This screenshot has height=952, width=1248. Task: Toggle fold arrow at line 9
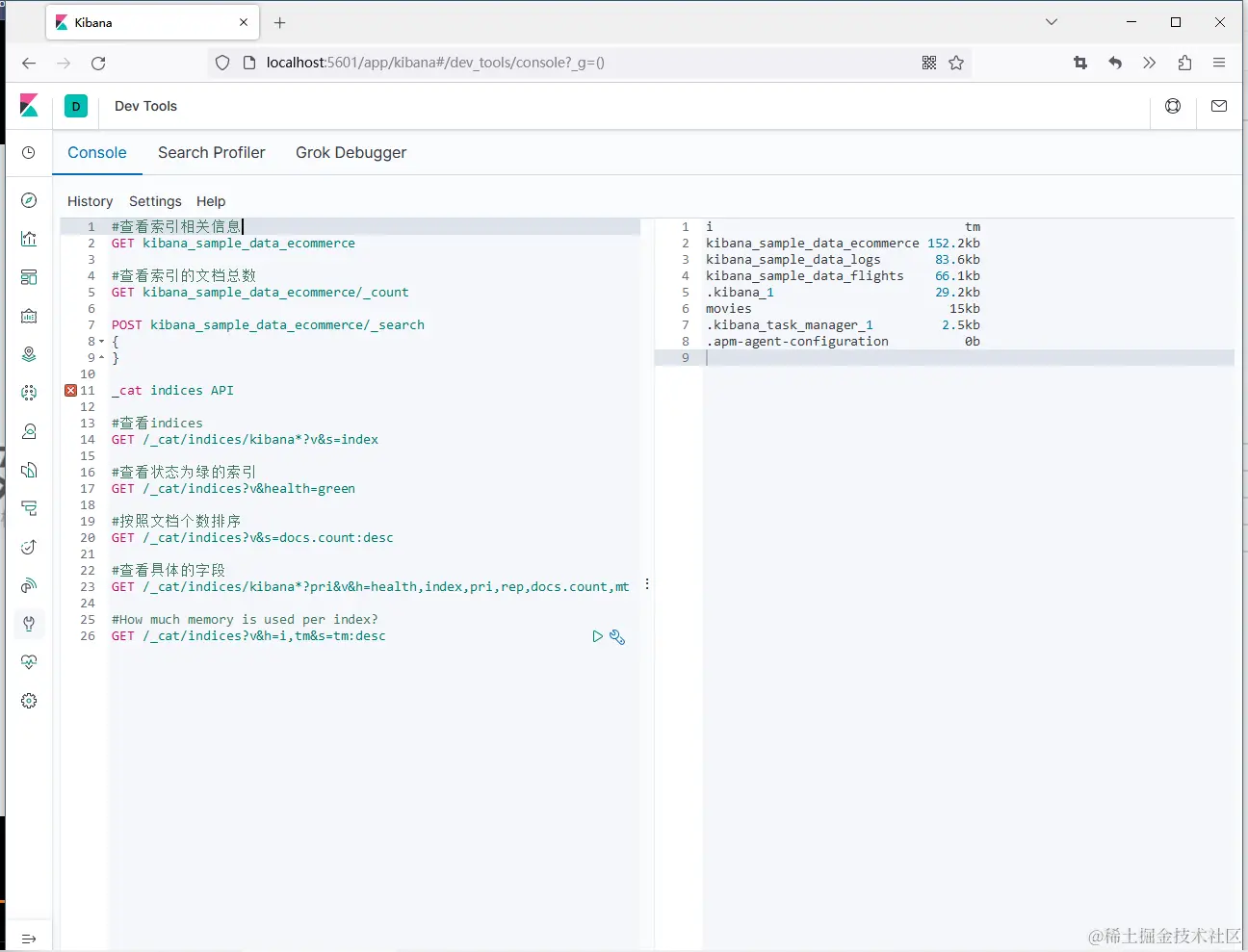coord(101,358)
